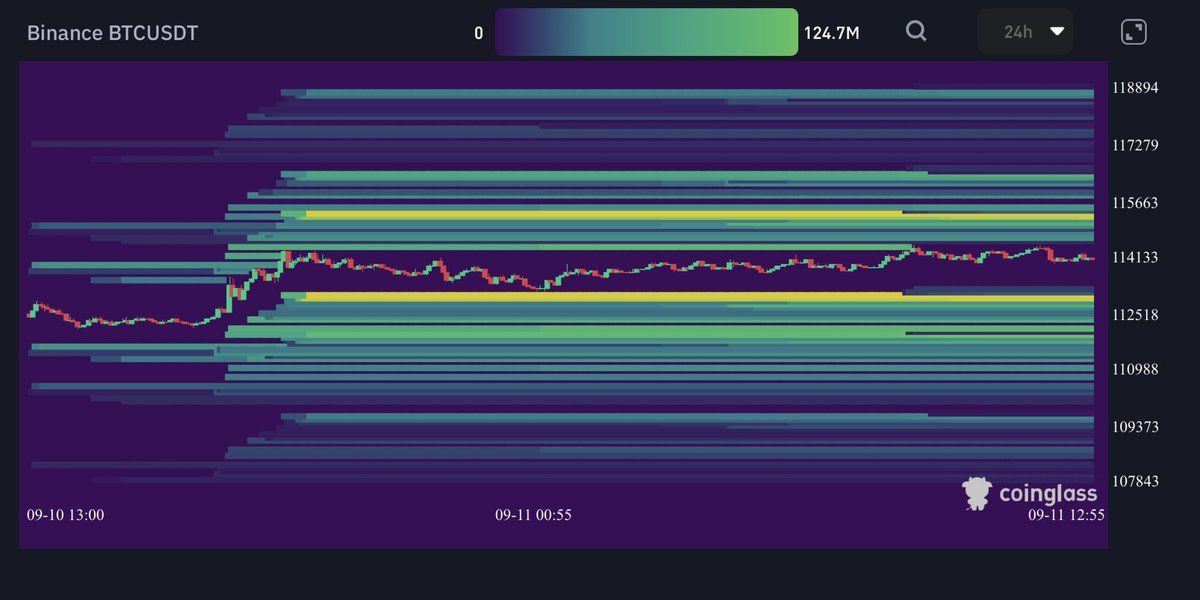Open the 24h timeframe dropdown

tap(1025, 31)
